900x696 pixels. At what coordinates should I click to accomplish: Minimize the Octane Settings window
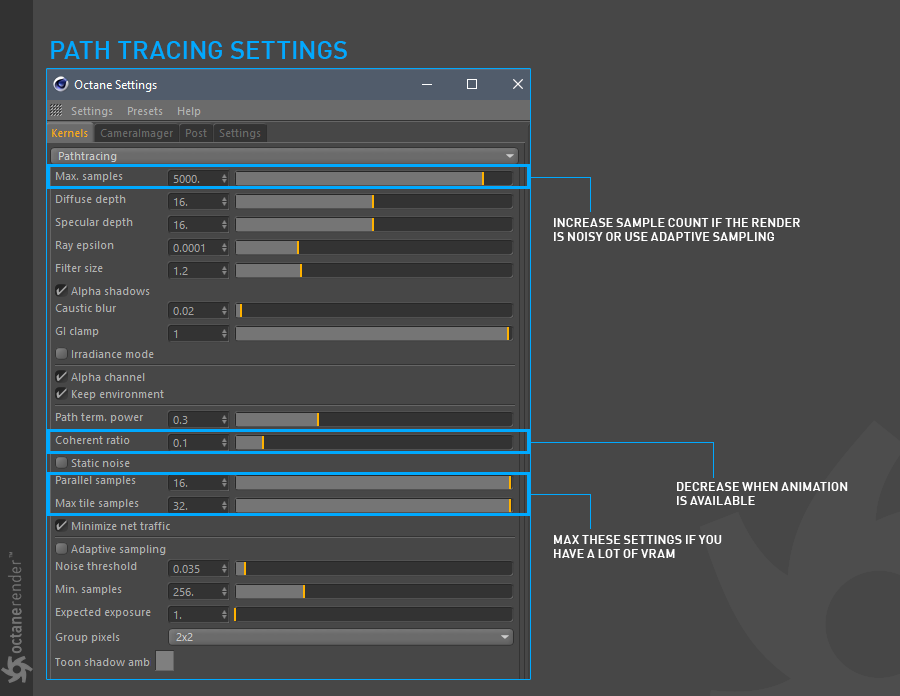coord(427,85)
